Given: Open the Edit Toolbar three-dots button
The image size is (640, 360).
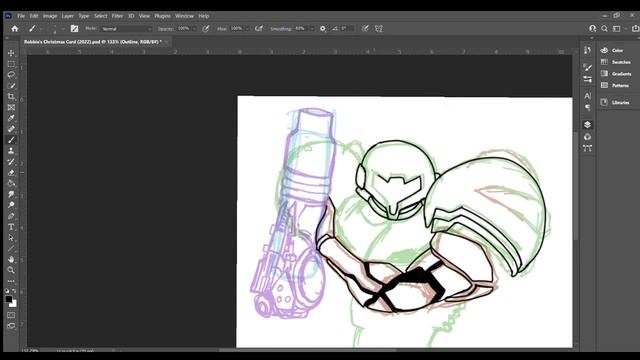Looking at the screenshot, I should coord(11,281).
